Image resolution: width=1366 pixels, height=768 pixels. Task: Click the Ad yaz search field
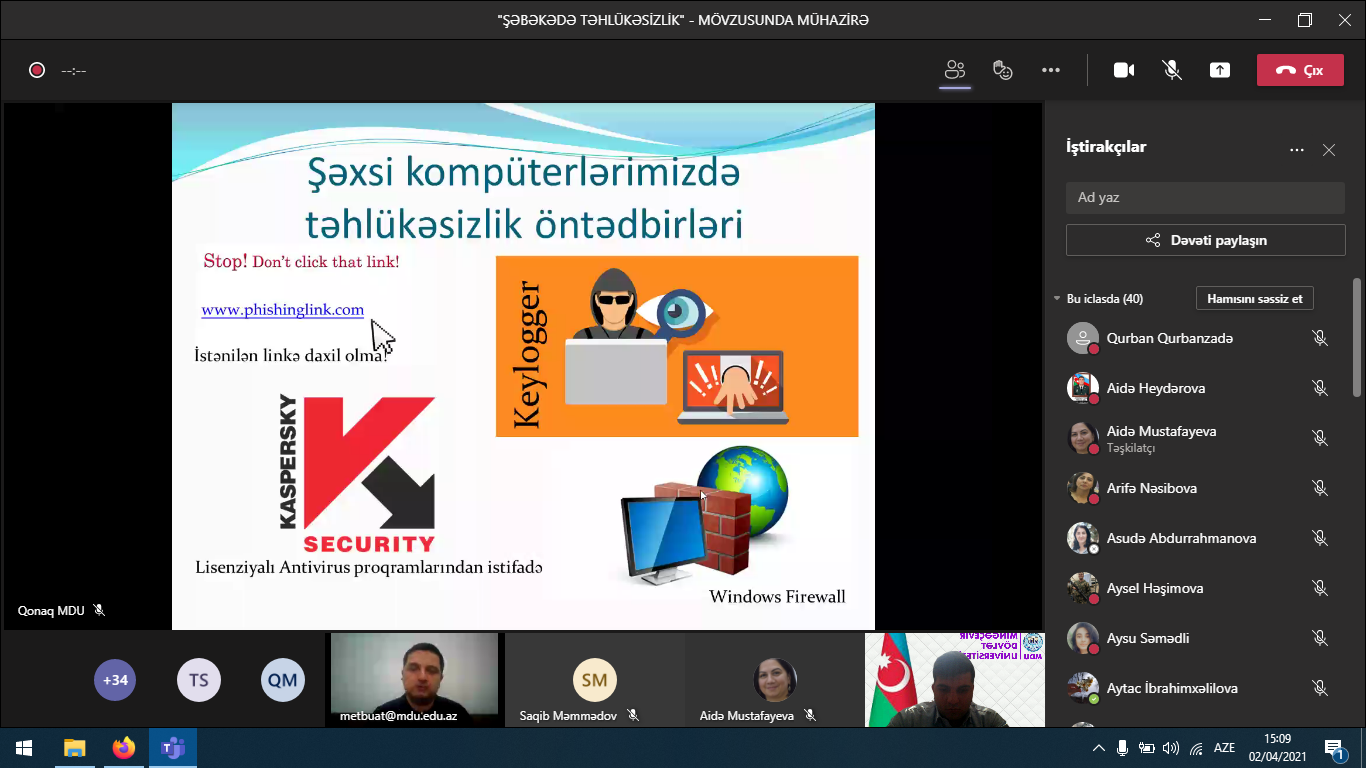click(1205, 197)
